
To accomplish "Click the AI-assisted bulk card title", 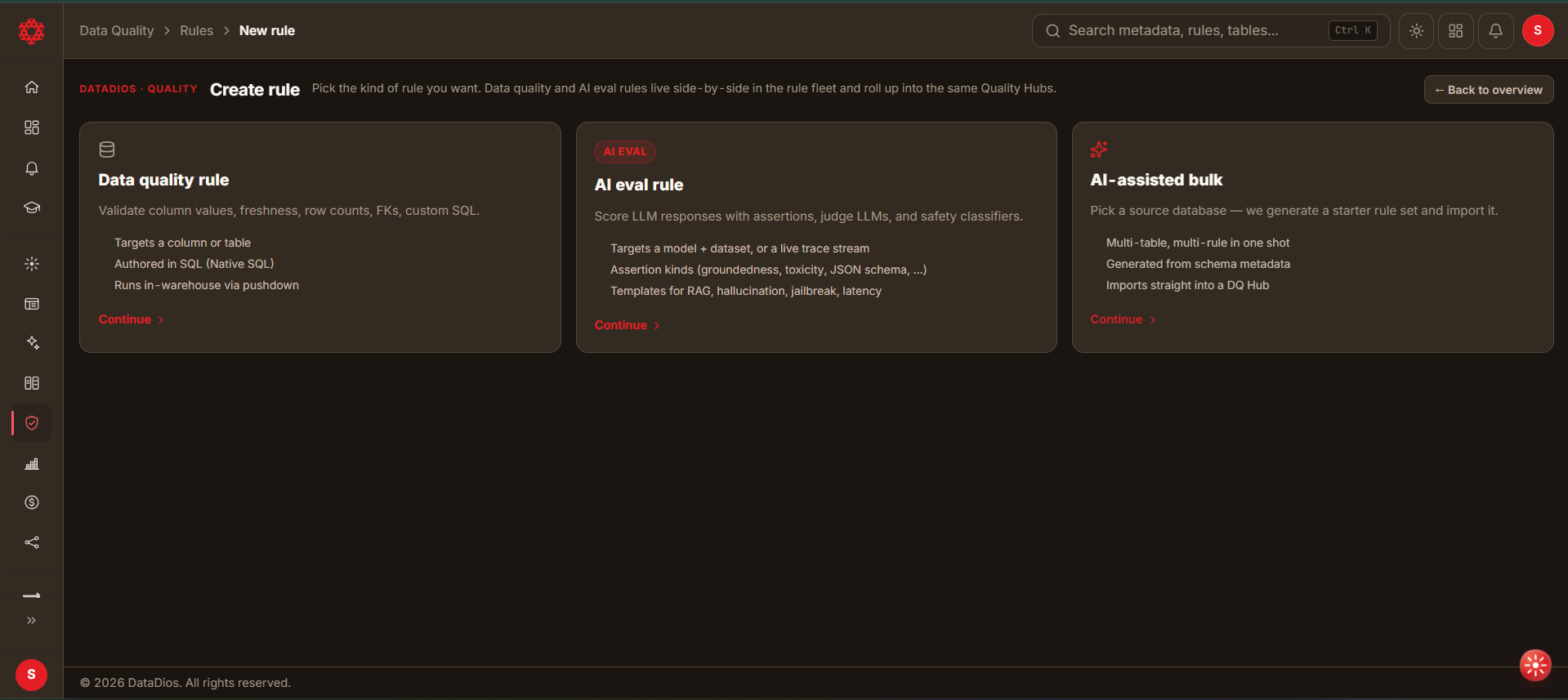I will 1156,180.
